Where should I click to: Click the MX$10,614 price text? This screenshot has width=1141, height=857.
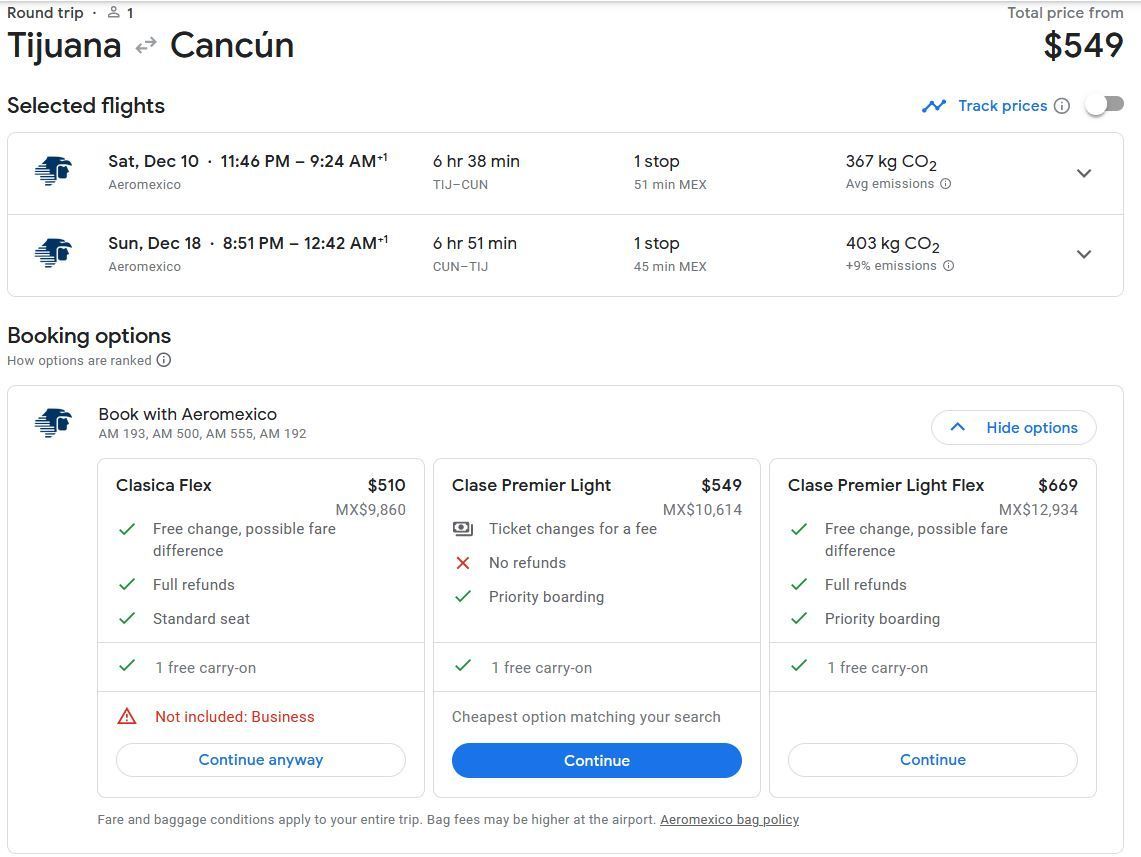click(702, 510)
